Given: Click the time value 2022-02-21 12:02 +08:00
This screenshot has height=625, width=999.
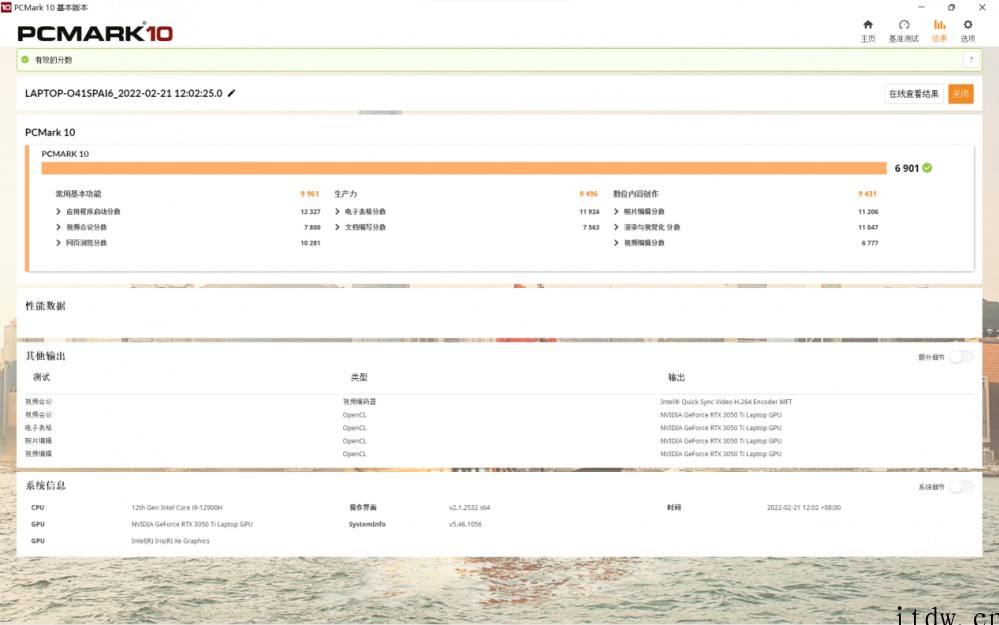Looking at the screenshot, I should 803,508.
